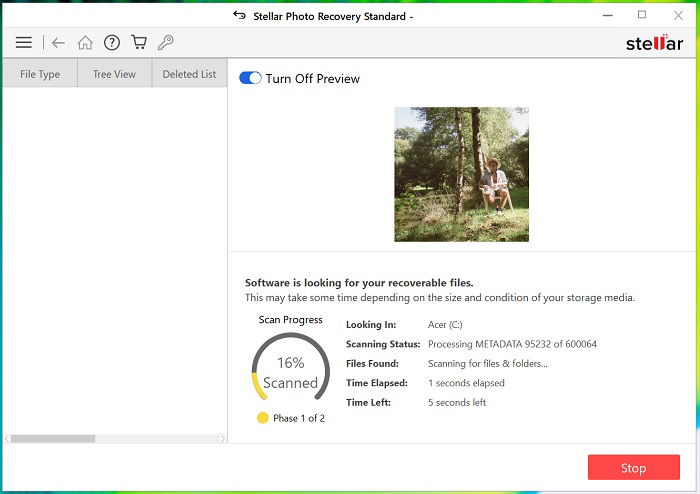Screen dimensions: 700x494
Task: Click the activation key icon
Action: click(x=165, y=42)
